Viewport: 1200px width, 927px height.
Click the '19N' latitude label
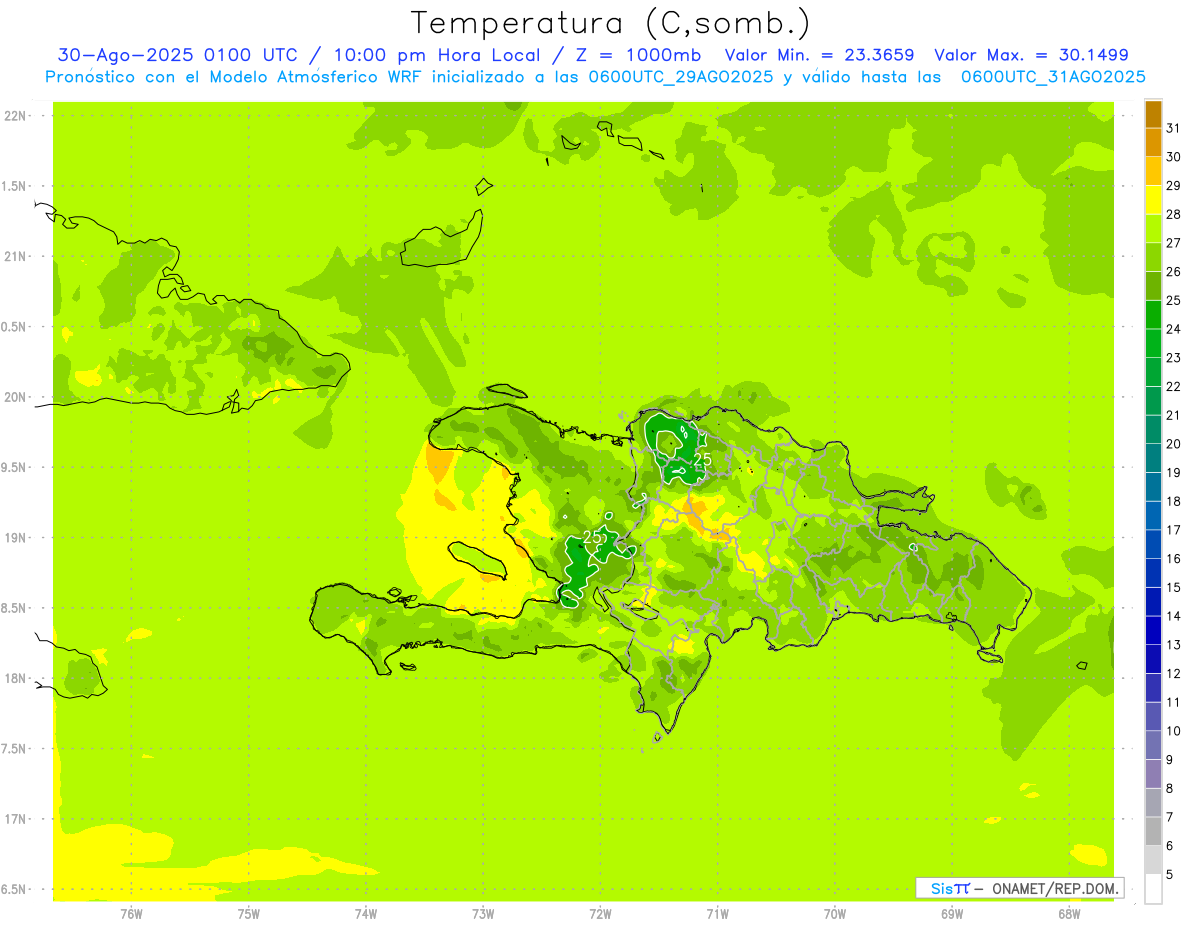16,538
